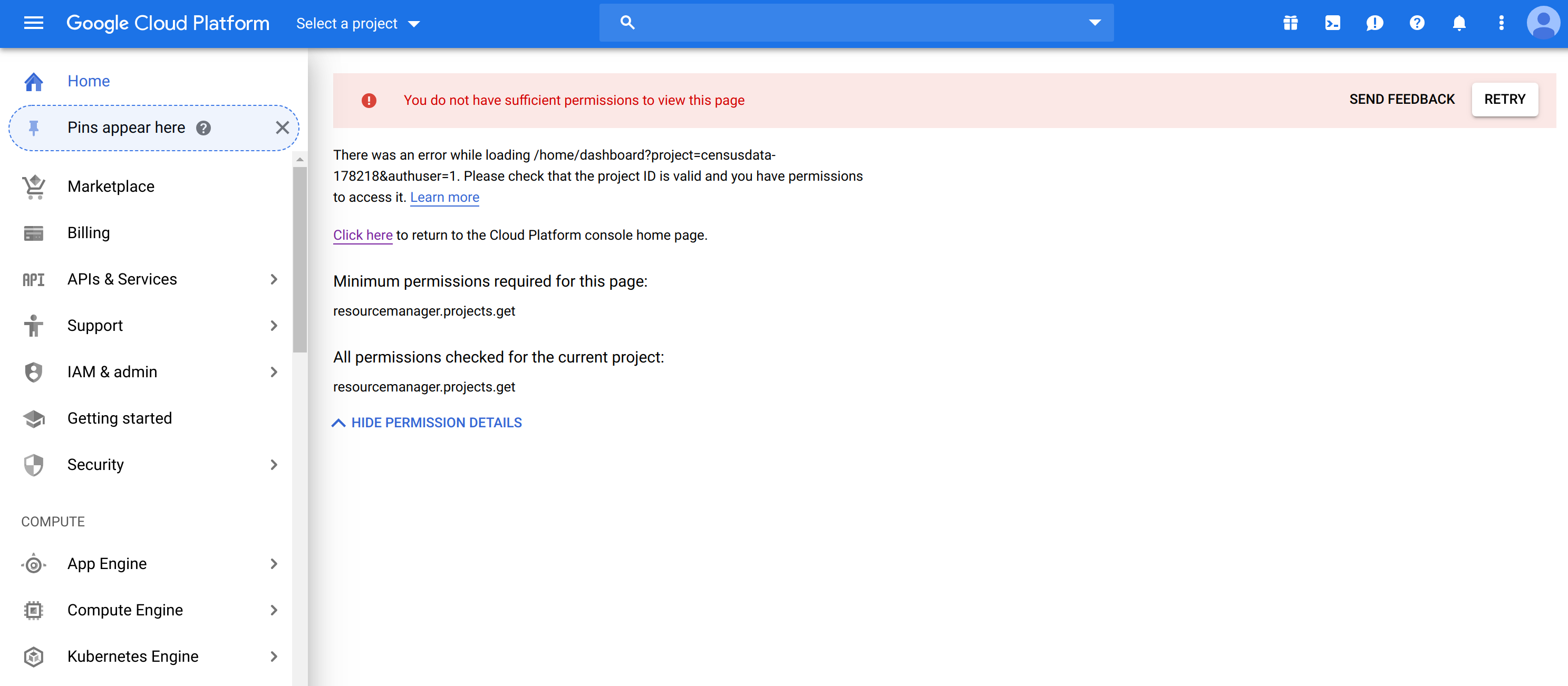Click the RETRY button
Screen dimensions: 1568x686
pyautogui.click(x=1505, y=99)
